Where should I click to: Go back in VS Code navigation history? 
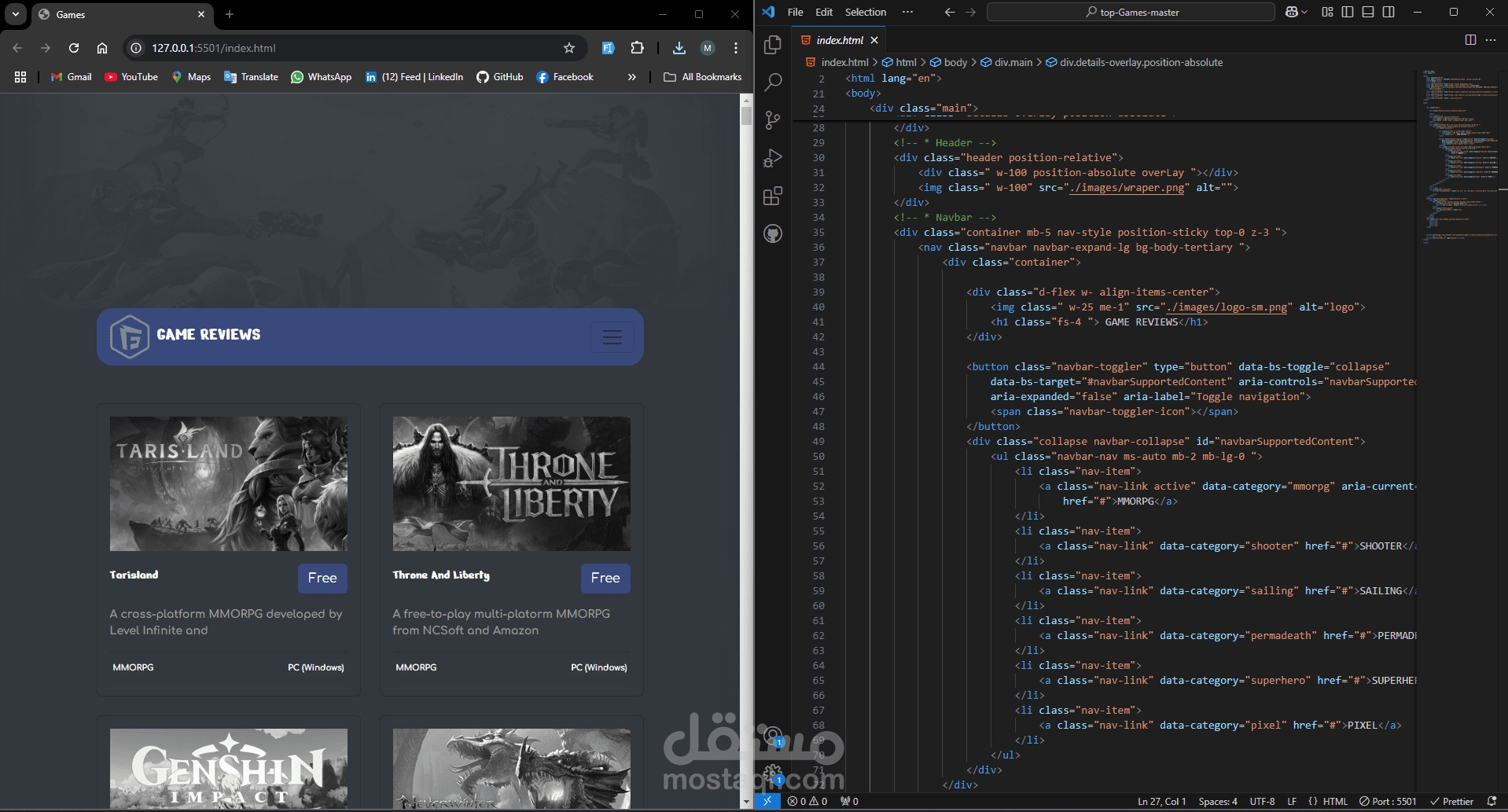(x=950, y=12)
